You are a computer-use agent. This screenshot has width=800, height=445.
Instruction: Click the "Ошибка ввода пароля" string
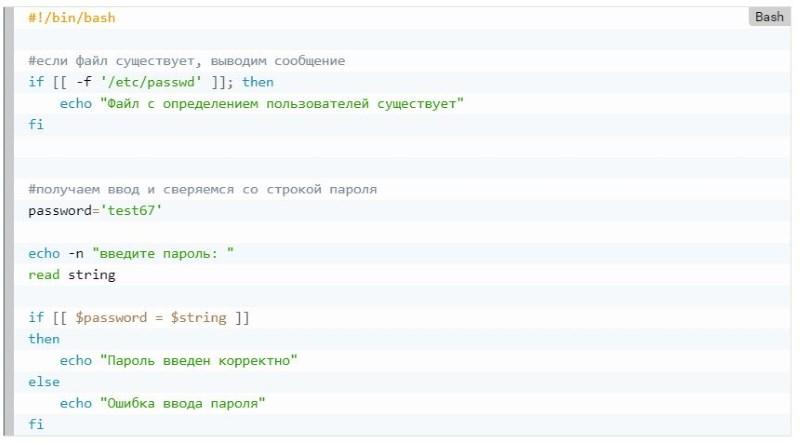183,404
